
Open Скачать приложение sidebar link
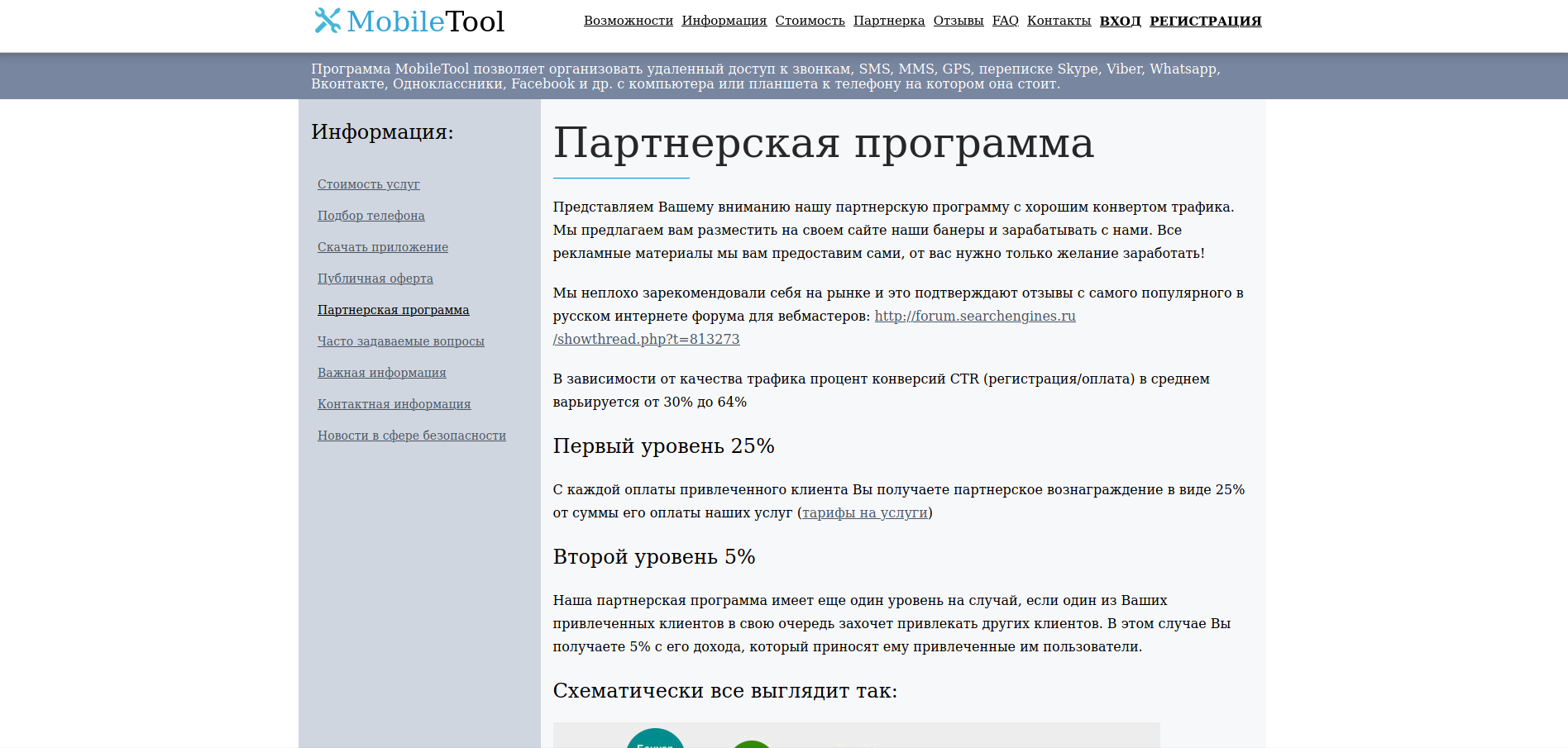point(383,247)
